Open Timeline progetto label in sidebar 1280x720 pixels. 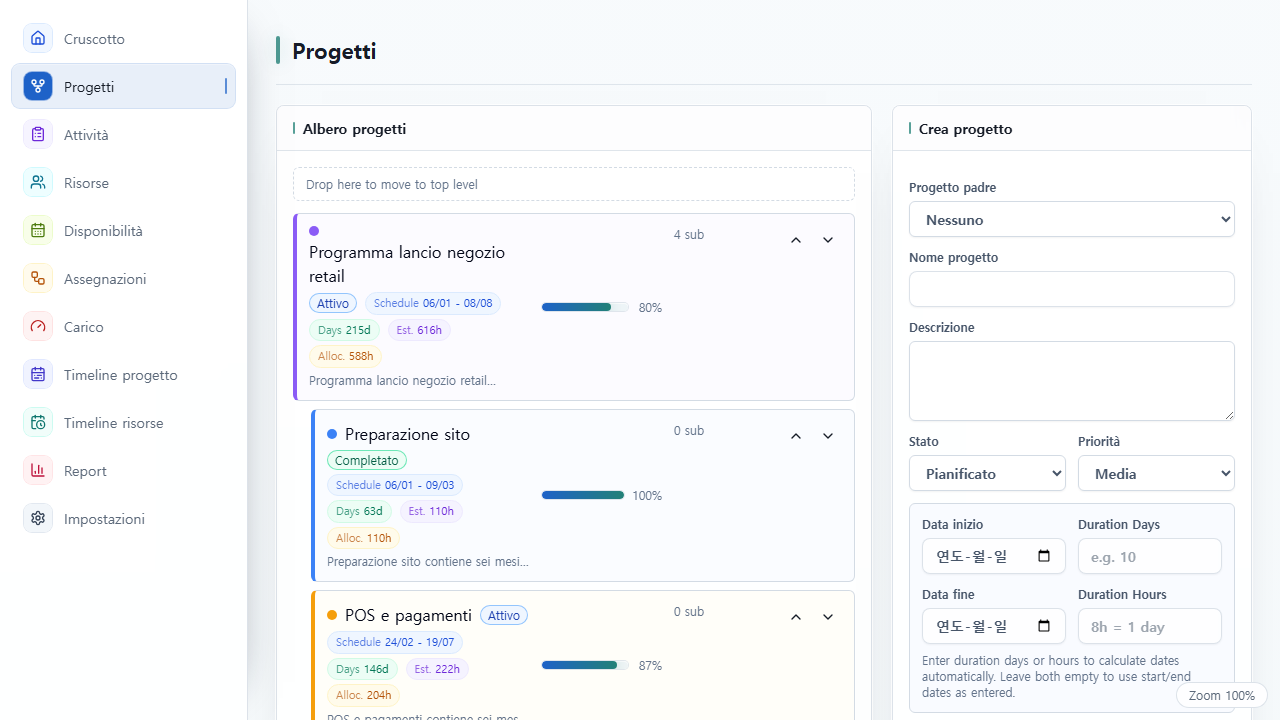tap(121, 375)
